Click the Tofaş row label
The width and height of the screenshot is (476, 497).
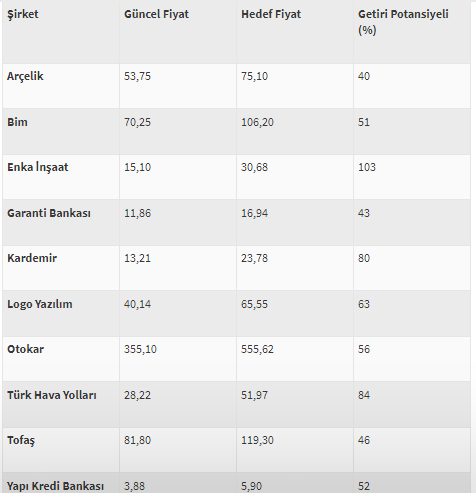click(21, 441)
